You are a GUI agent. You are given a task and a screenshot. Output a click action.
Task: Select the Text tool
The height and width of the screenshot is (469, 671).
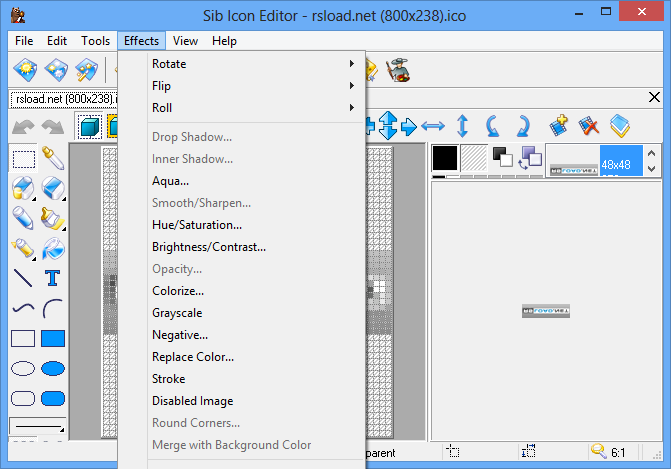pyautogui.click(x=53, y=278)
